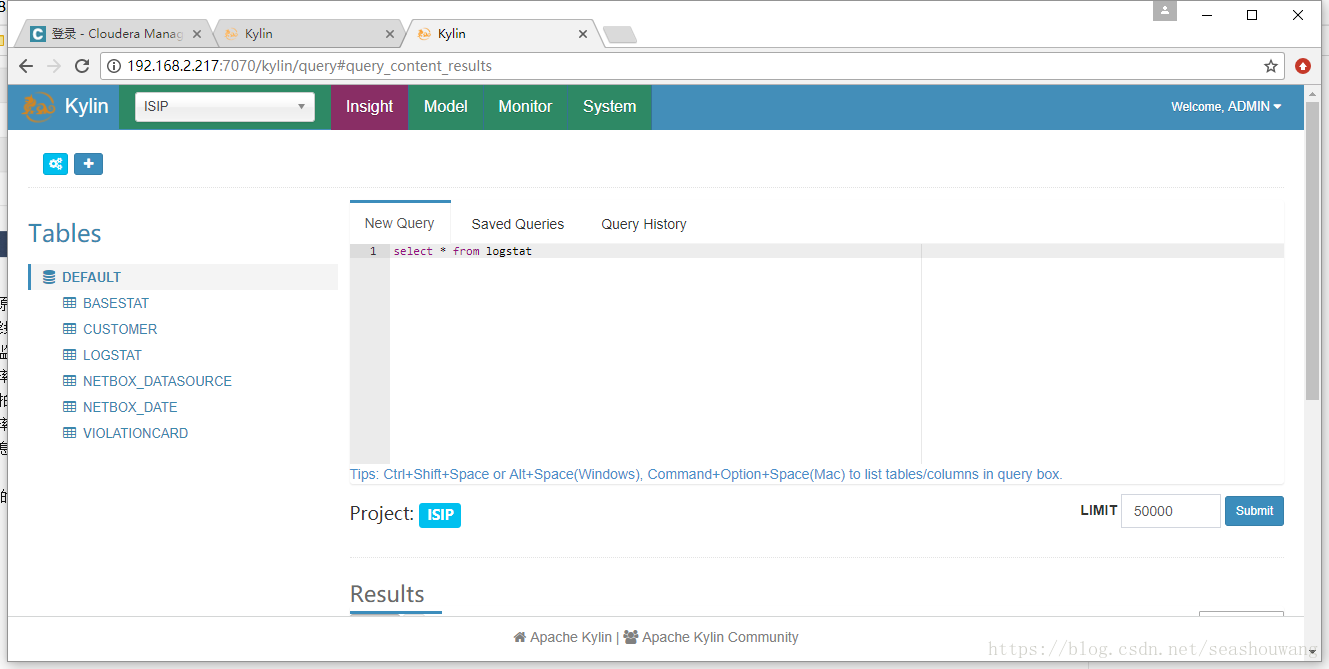Click into the SQL query editor line
The image size is (1329, 669).
click(x=837, y=251)
